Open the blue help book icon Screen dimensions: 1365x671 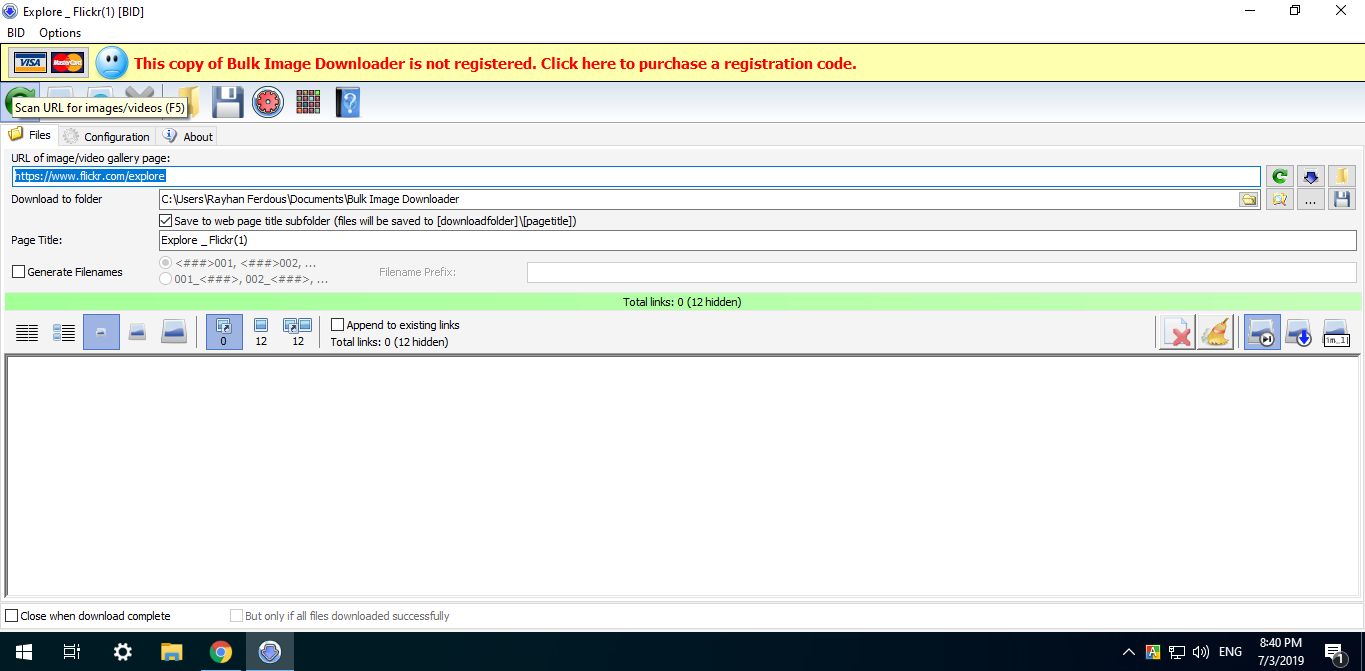click(348, 102)
